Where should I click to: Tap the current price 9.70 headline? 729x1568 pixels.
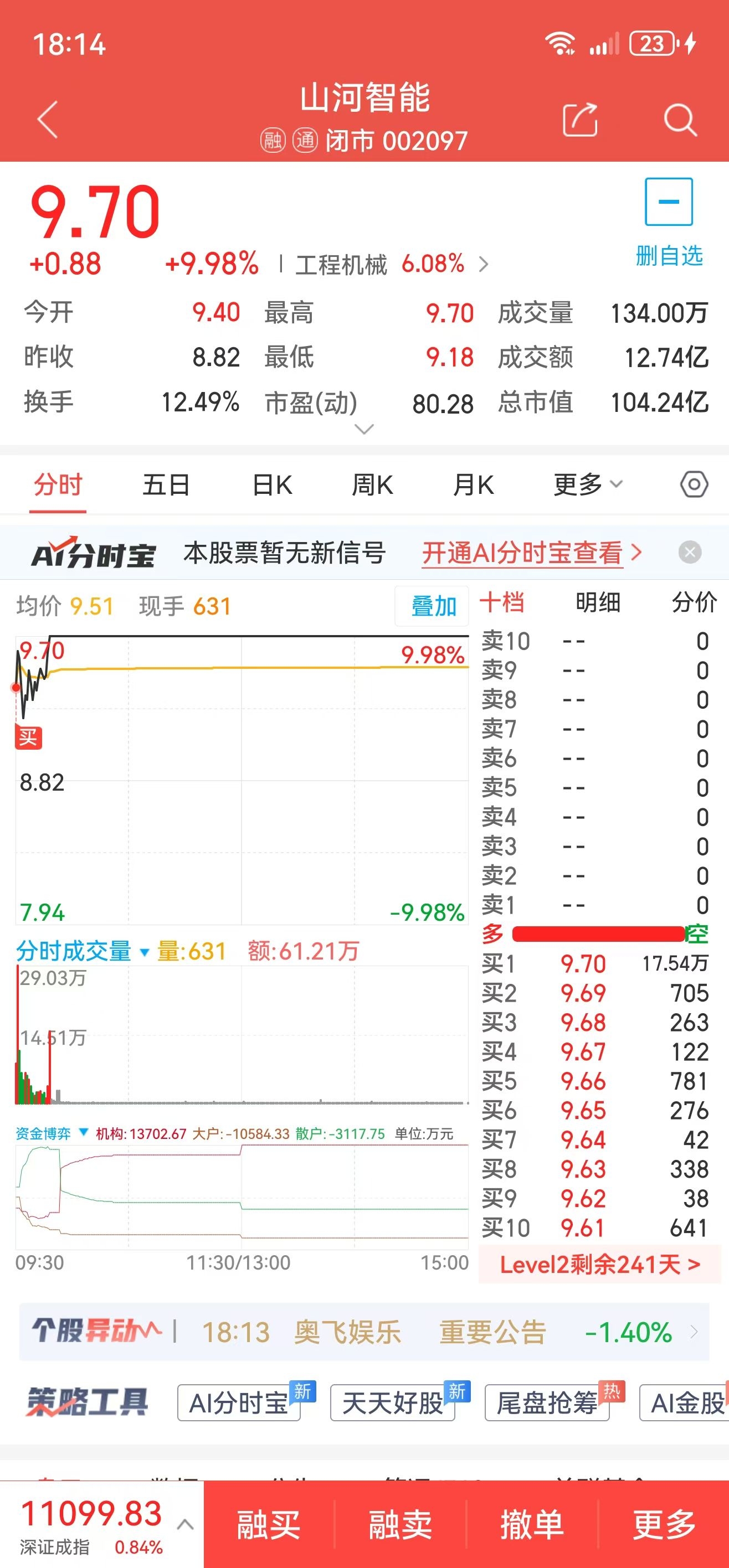96,211
